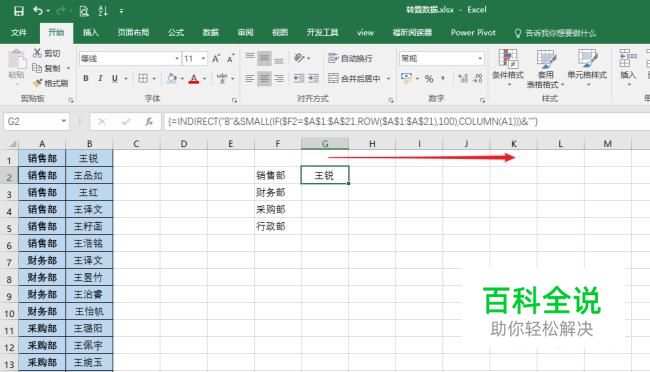Decrease font size with the smaller A icon
The height and width of the screenshot is (372, 650).
(x=230, y=58)
